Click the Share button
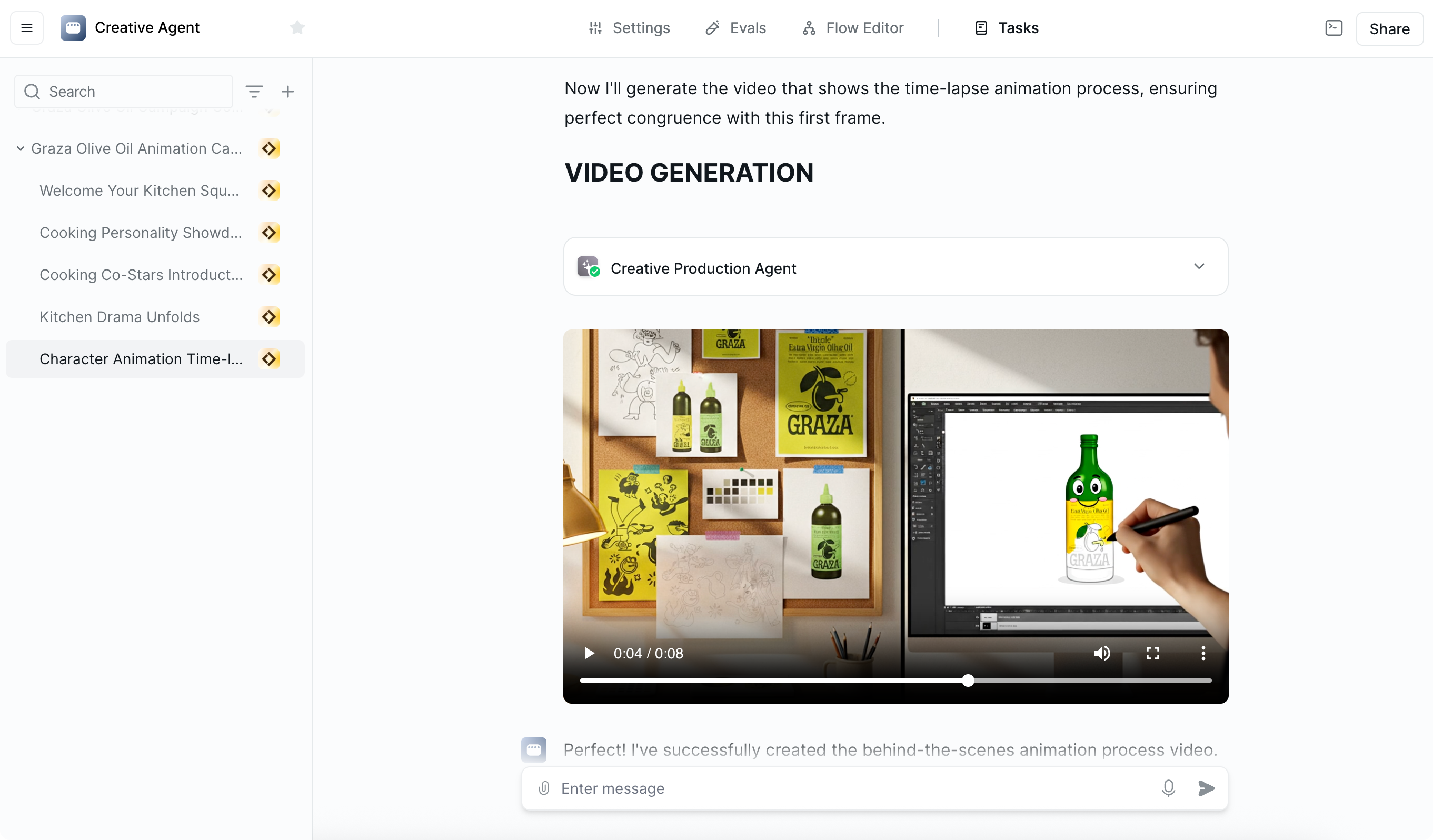 click(x=1389, y=29)
